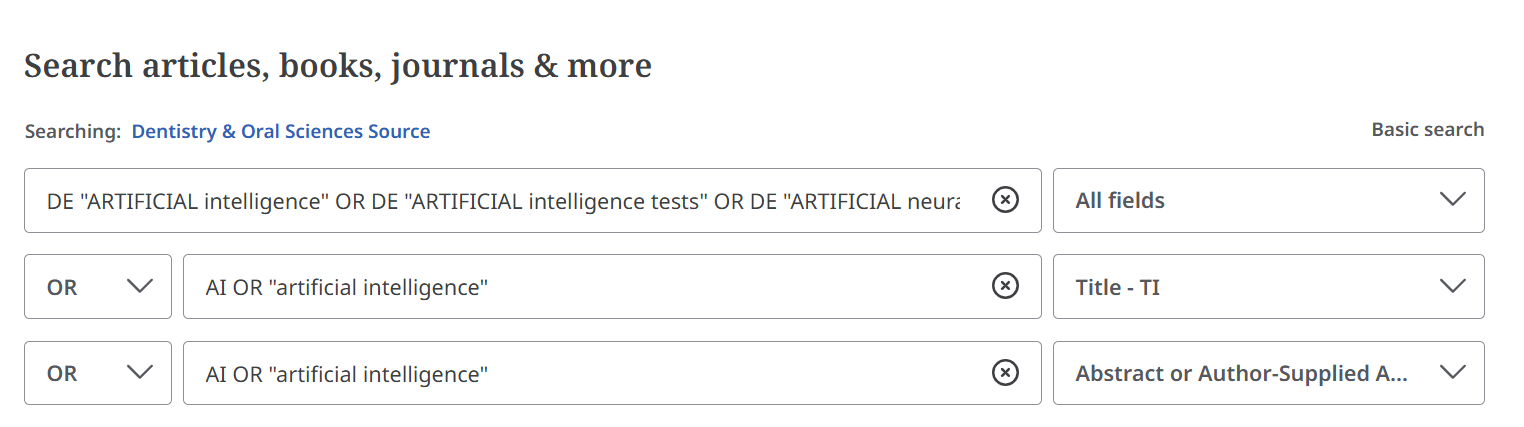Change the OR operator on the Abstract row
This screenshot has width=1524, height=427.
pos(97,373)
